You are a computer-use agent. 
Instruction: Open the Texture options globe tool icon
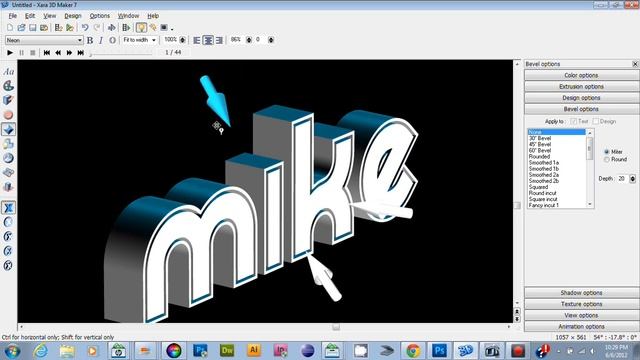click(x=8, y=158)
